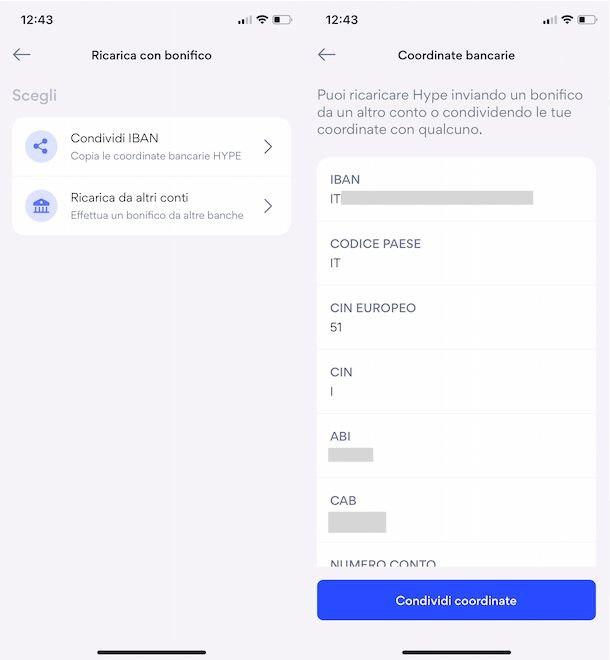The image size is (610, 660).
Task: Tap the redacted ABI value
Action: coord(350,455)
